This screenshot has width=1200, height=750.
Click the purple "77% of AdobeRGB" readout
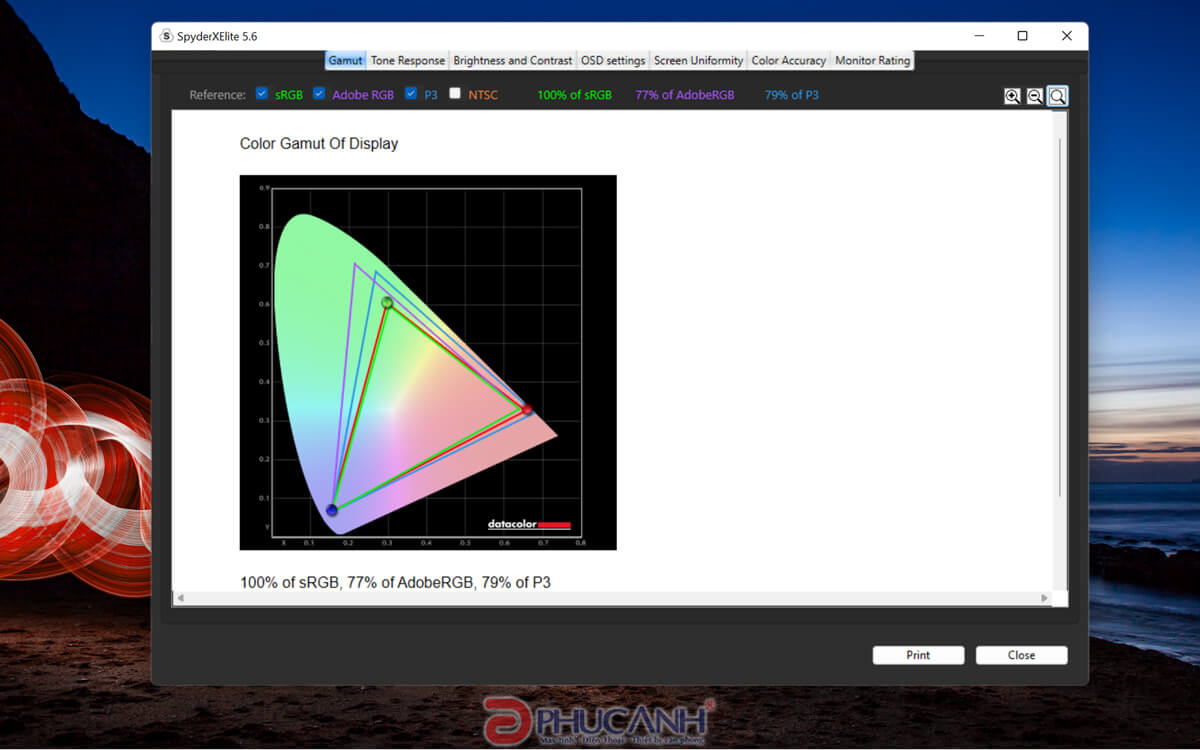pos(685,95)
